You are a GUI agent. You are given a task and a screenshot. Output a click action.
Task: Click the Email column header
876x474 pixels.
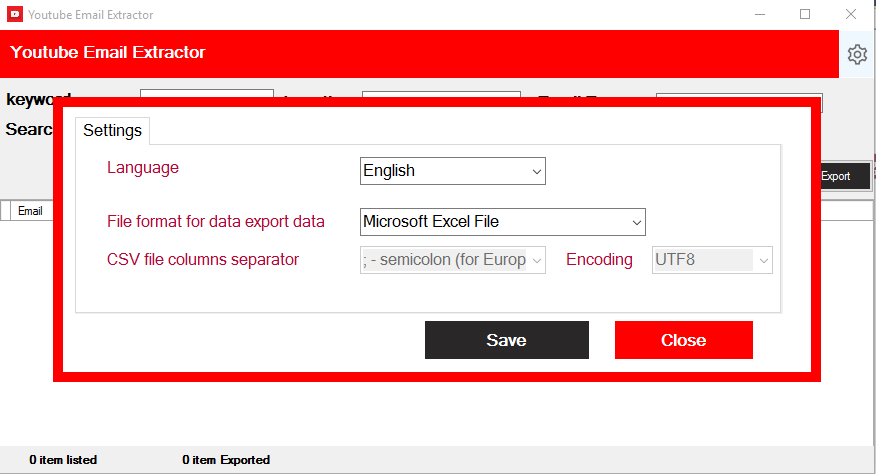(31, 211)
